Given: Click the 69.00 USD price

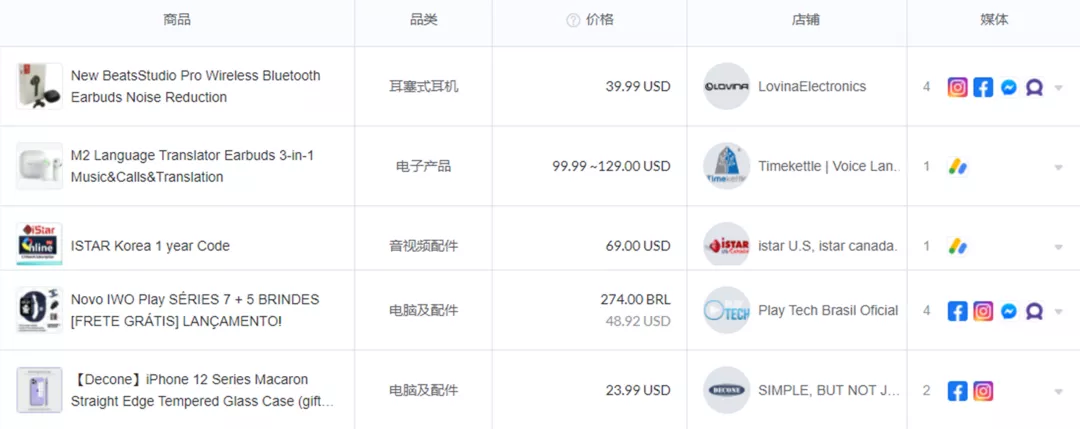Looking at the screenshot, I should coord(638,246).
